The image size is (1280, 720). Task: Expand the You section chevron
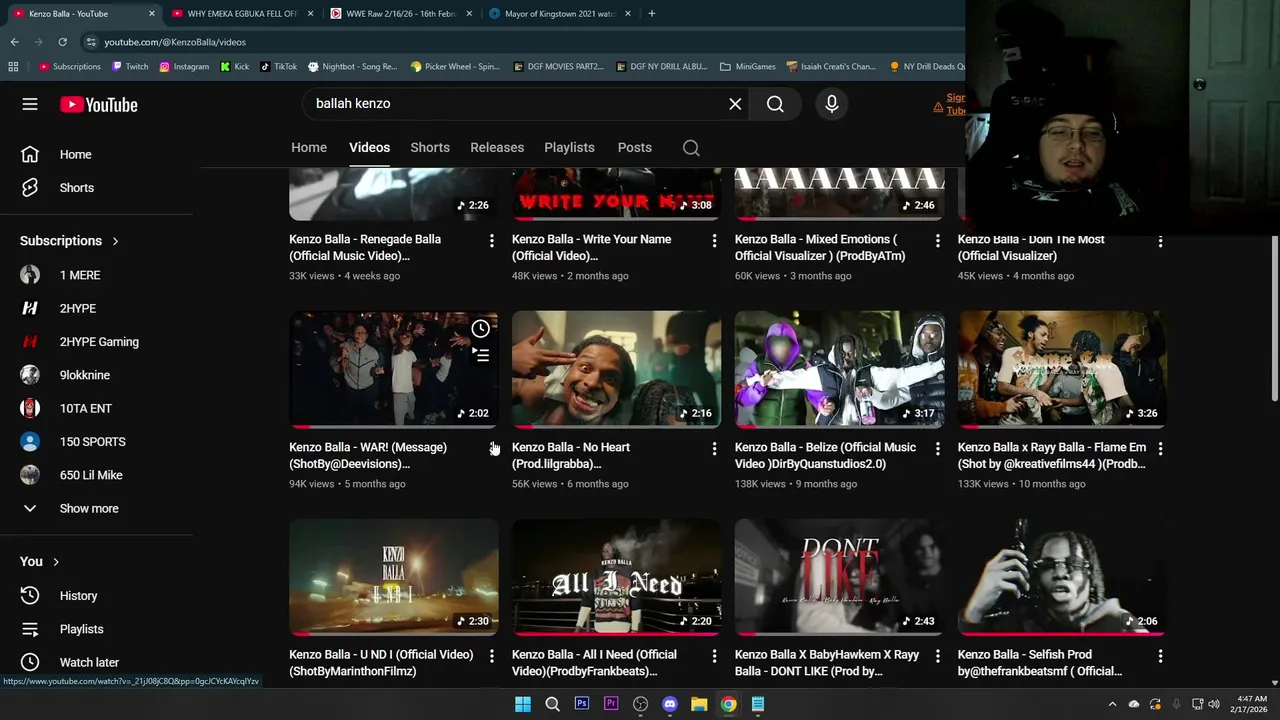coord(56,562)
